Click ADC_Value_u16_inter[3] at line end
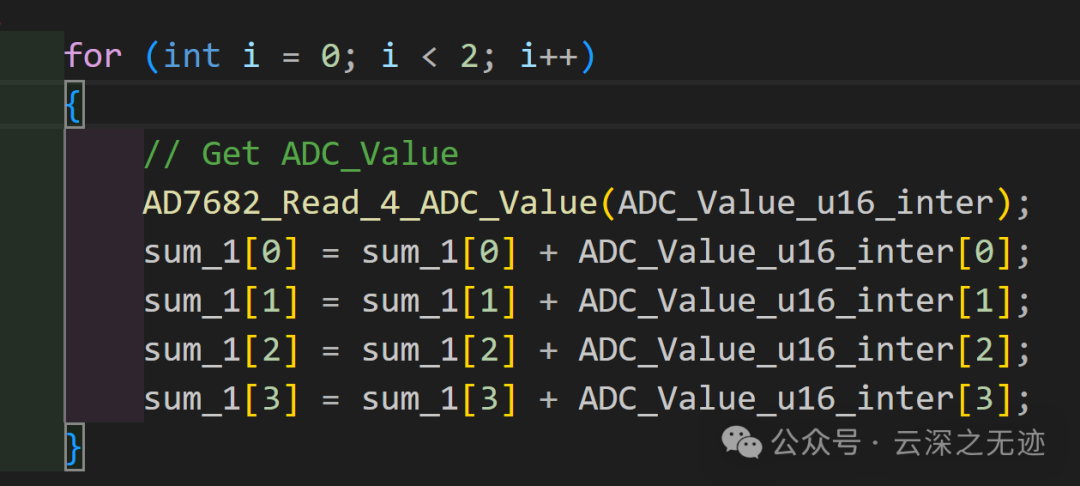This screenshot has width=1080, height=486. [x=796, y=400]
